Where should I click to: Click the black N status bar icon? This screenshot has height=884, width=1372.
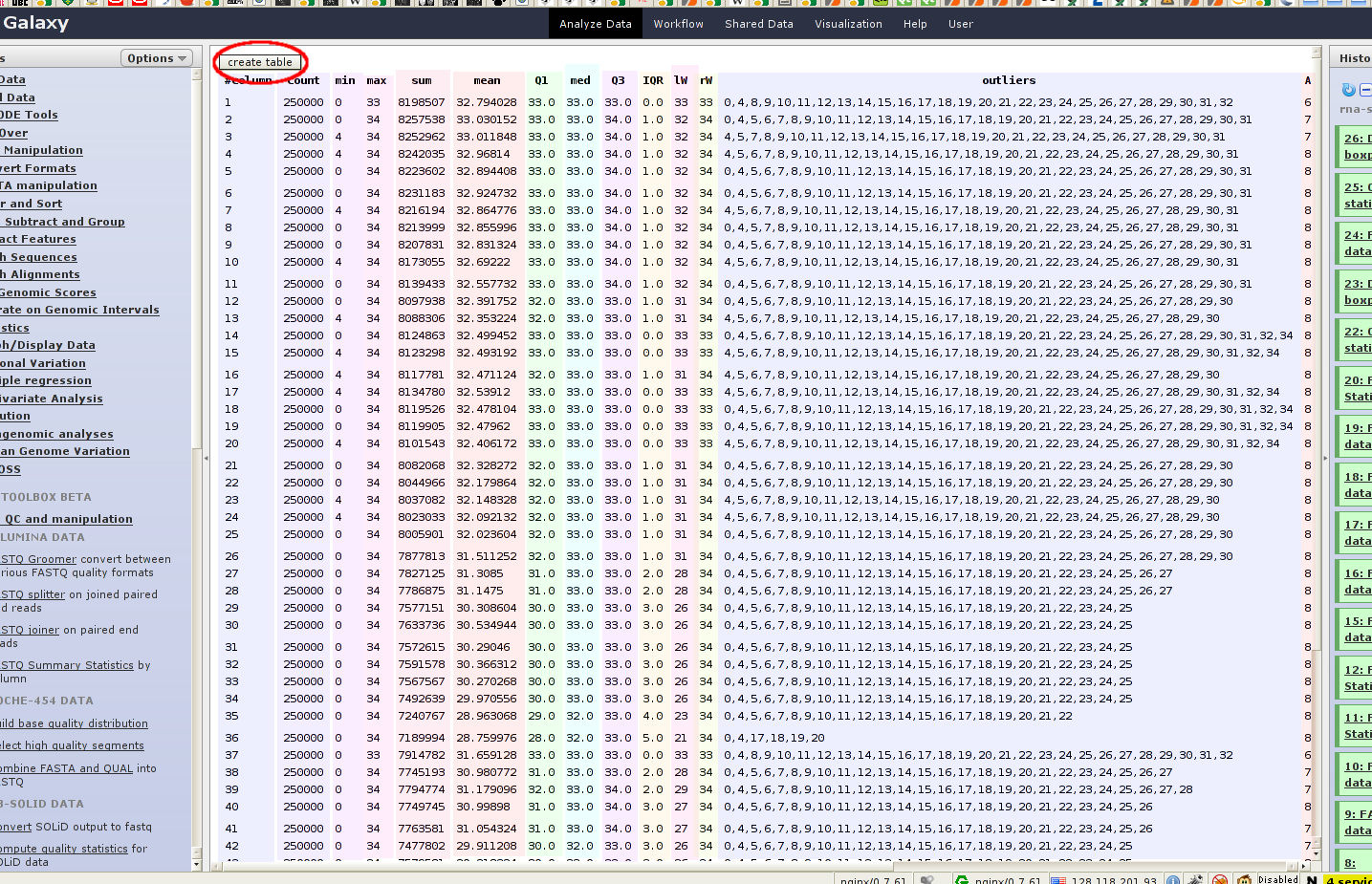[x=1312, y=879]
